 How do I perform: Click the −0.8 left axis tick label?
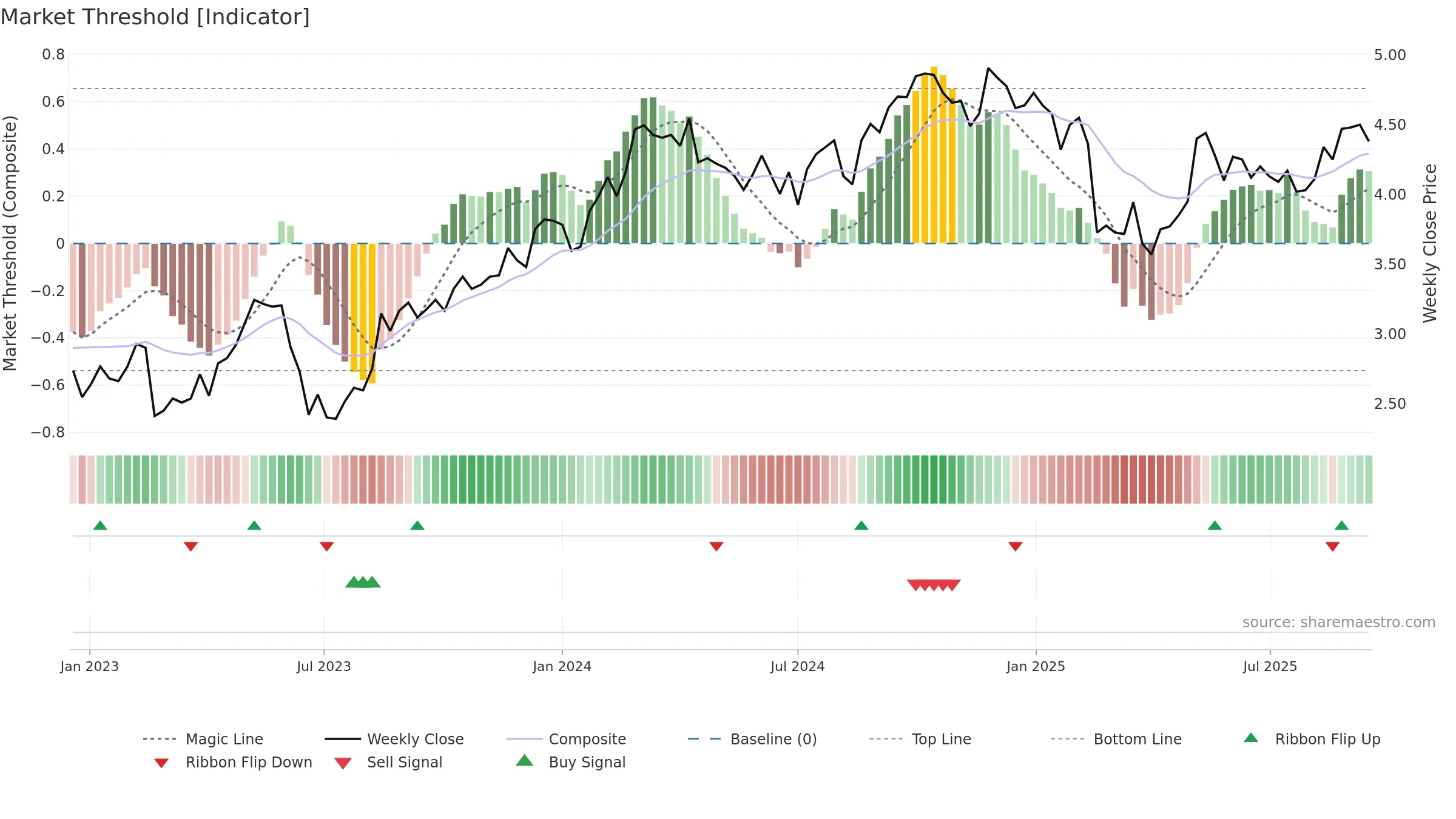point(48,433)
